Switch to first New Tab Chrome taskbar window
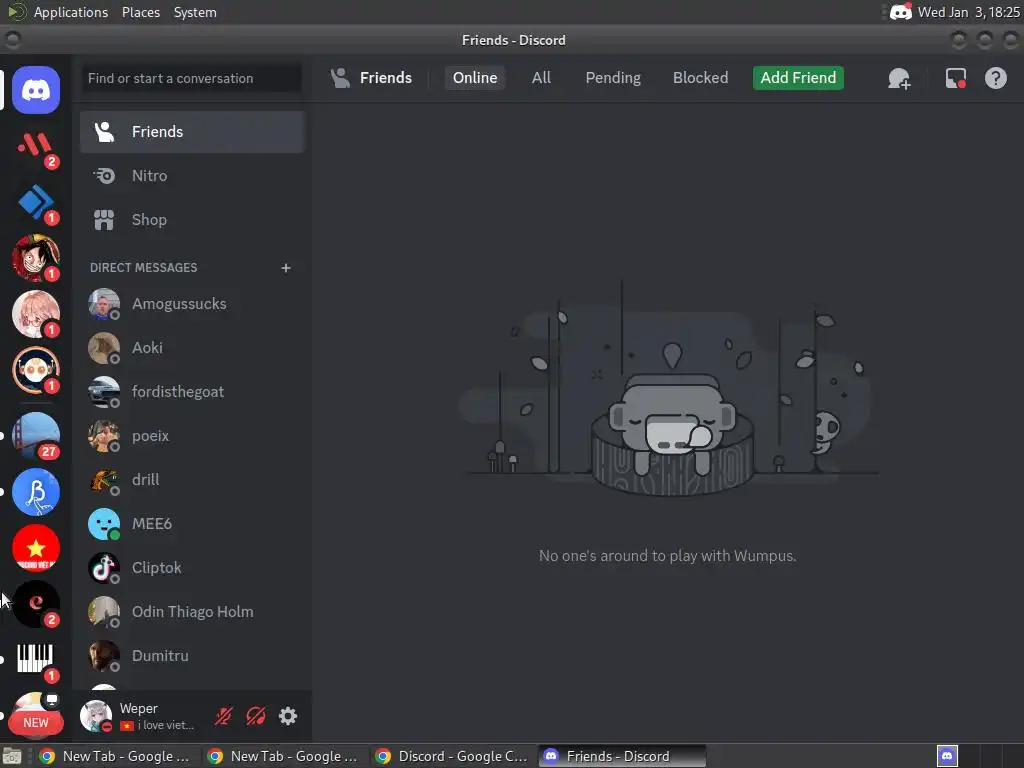 pyautogui.click(x=116, y=756)
